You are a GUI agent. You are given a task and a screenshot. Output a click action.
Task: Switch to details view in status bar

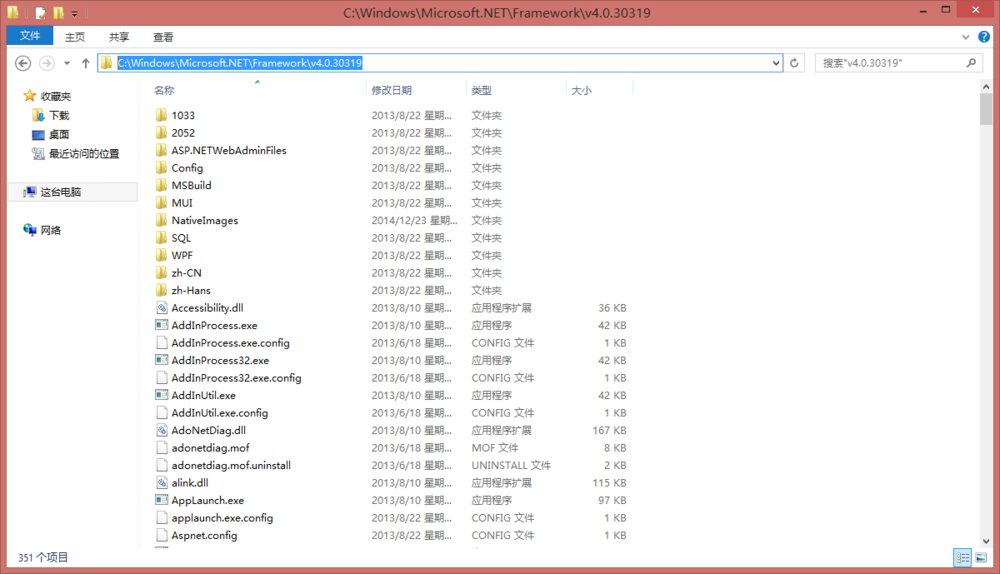[962, 557]
